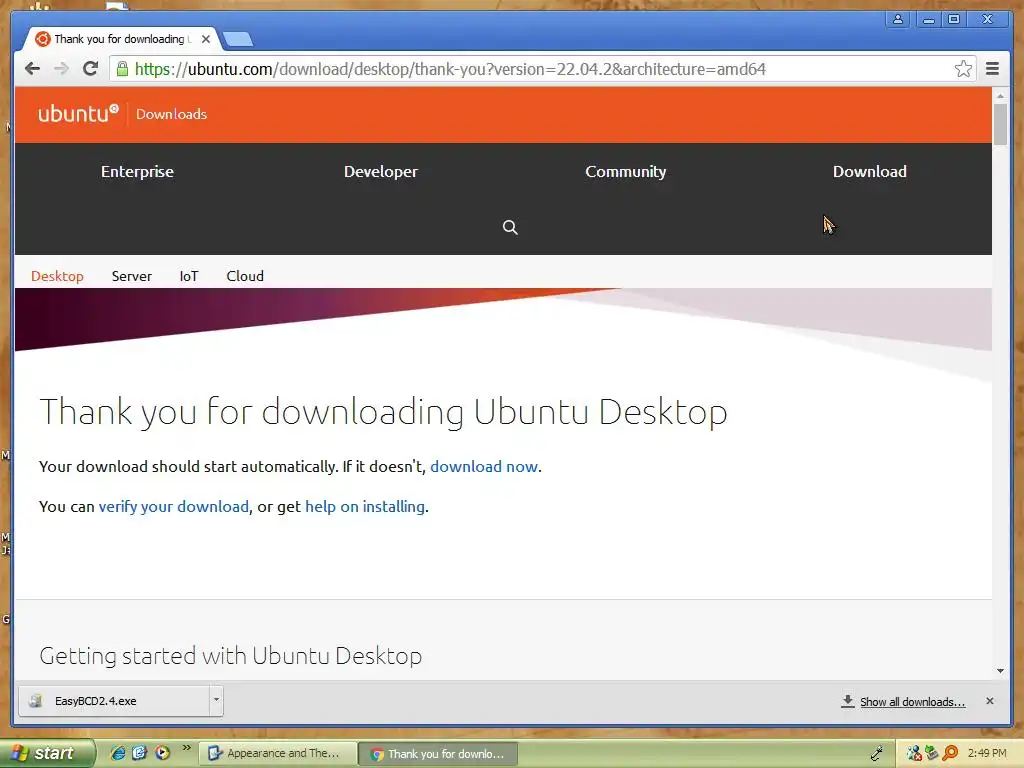Click the Ubuntu logo in header
The image size is (1024, 768).
tap(78, 114)
